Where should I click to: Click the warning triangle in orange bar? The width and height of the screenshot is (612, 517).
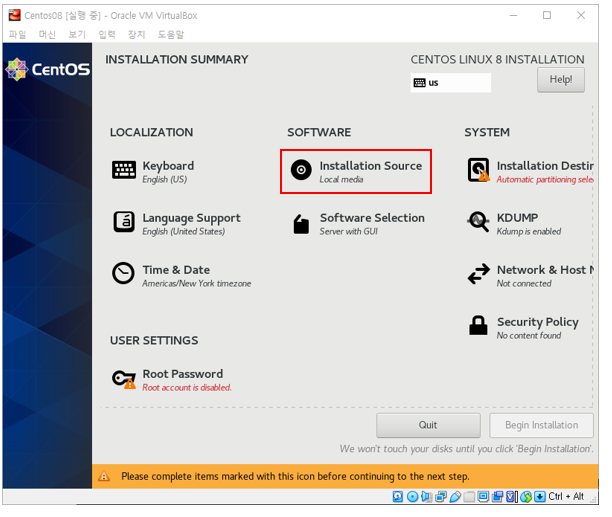point(104,476)
